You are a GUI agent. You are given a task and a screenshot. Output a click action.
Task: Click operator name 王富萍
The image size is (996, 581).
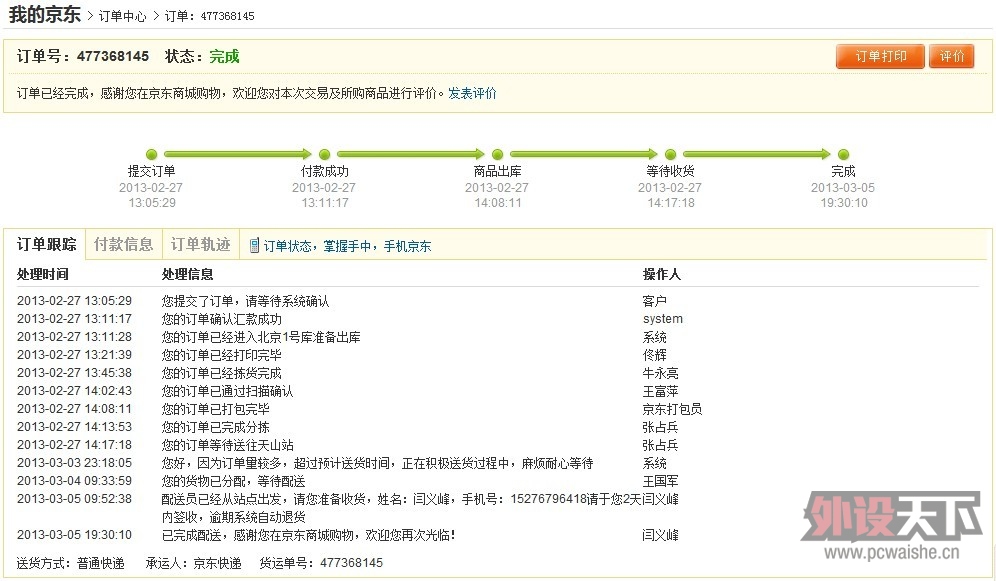(x=660, y=391)
